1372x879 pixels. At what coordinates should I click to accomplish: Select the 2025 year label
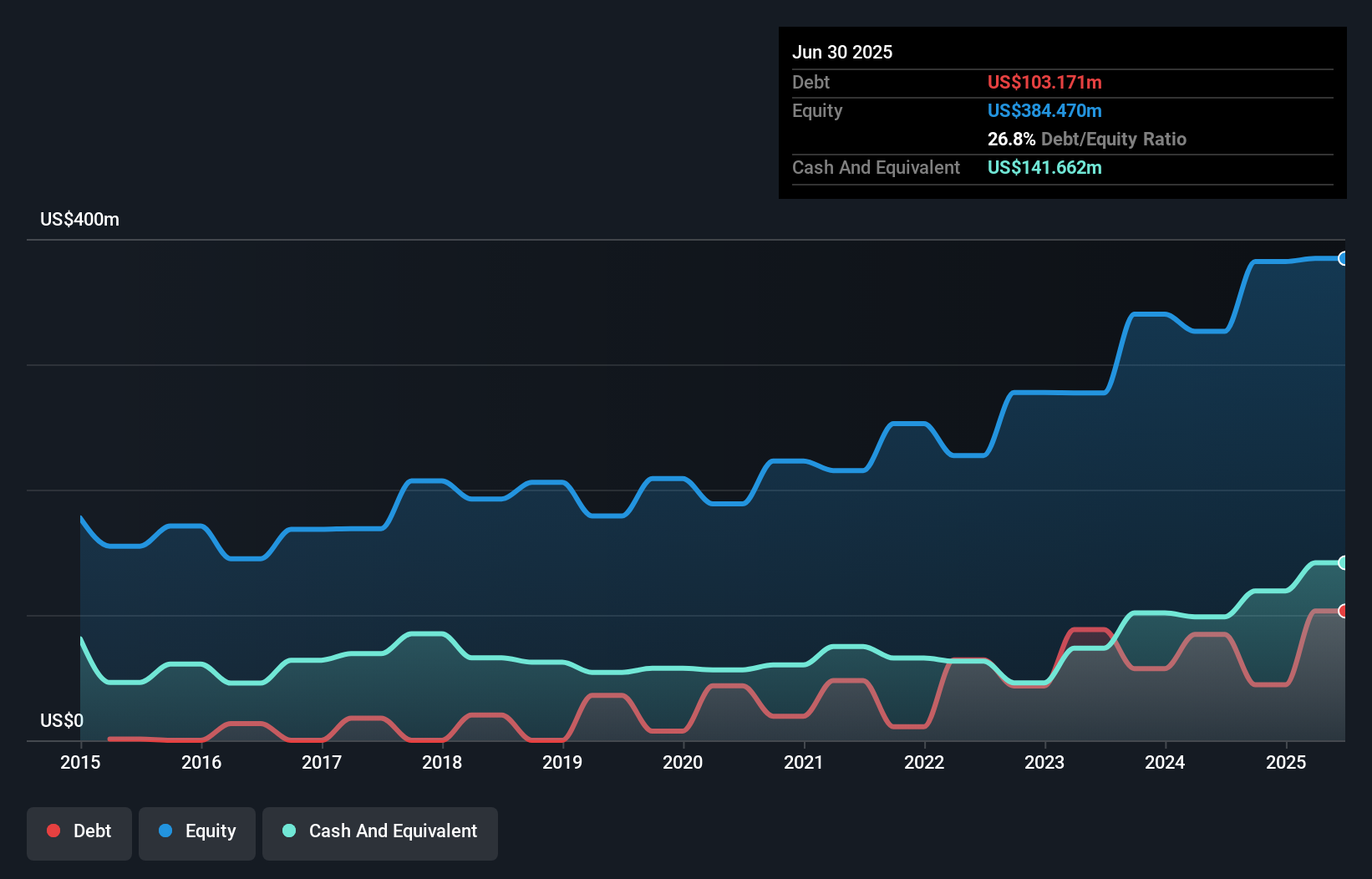pos(1287,762)
